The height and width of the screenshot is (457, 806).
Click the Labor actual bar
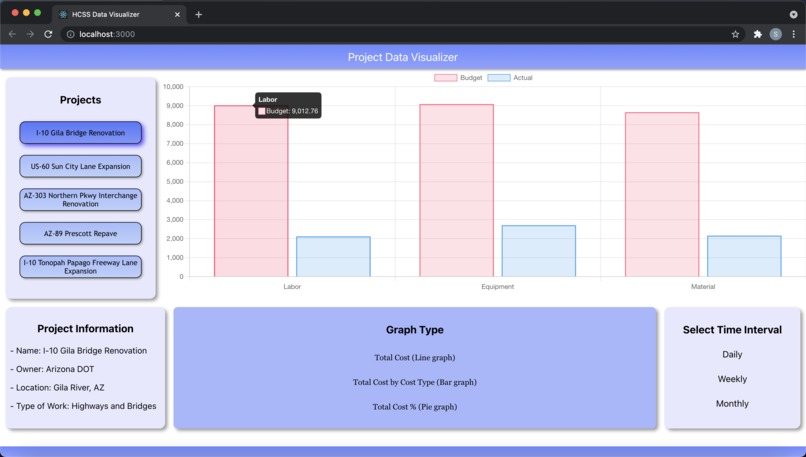[x=333, y=257]
